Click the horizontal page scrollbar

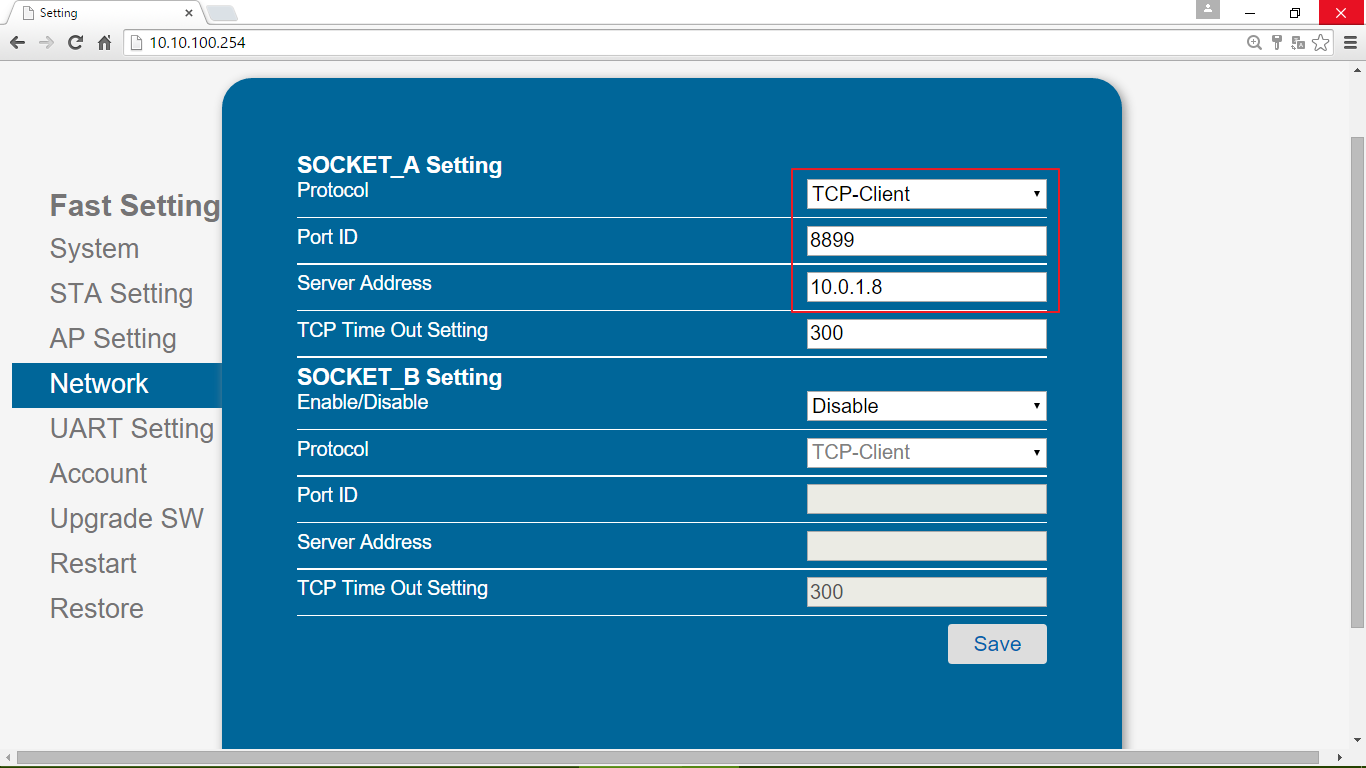point(668,758)
